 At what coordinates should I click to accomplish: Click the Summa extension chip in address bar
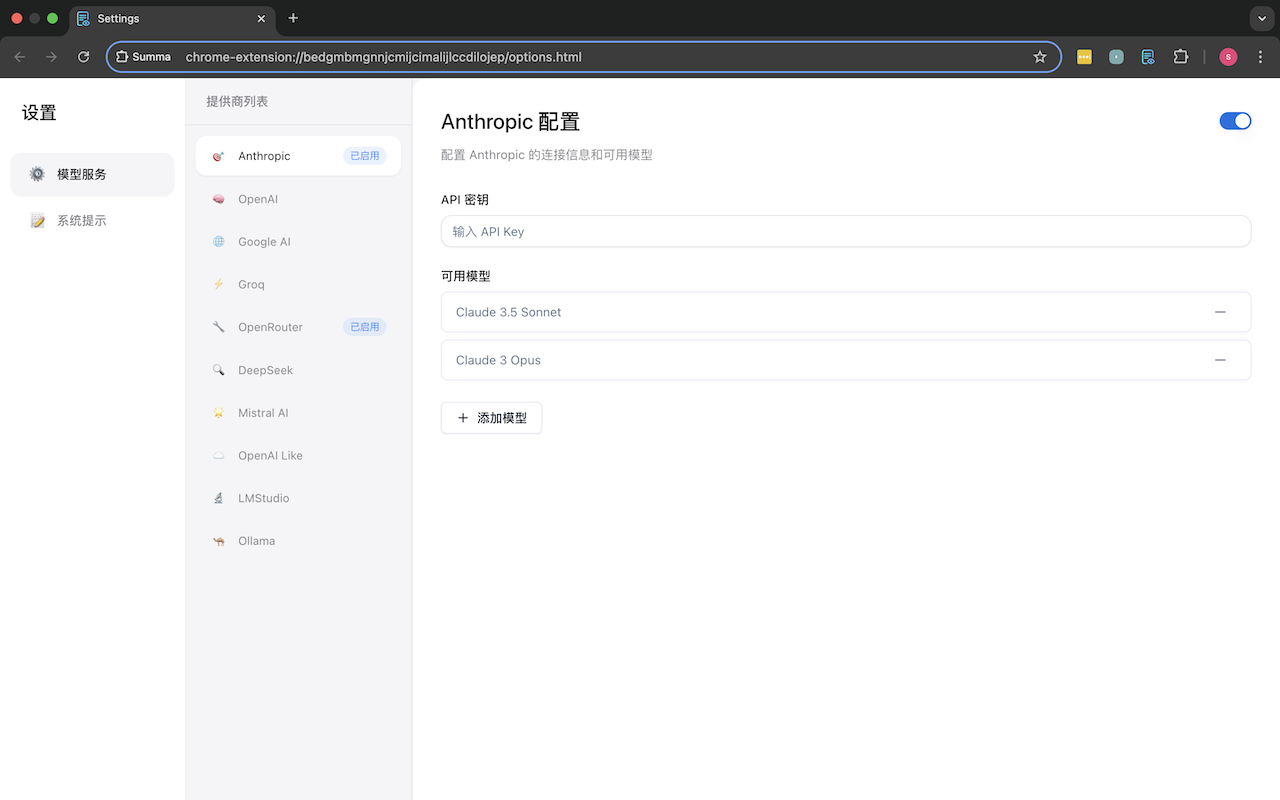point(144,57)
